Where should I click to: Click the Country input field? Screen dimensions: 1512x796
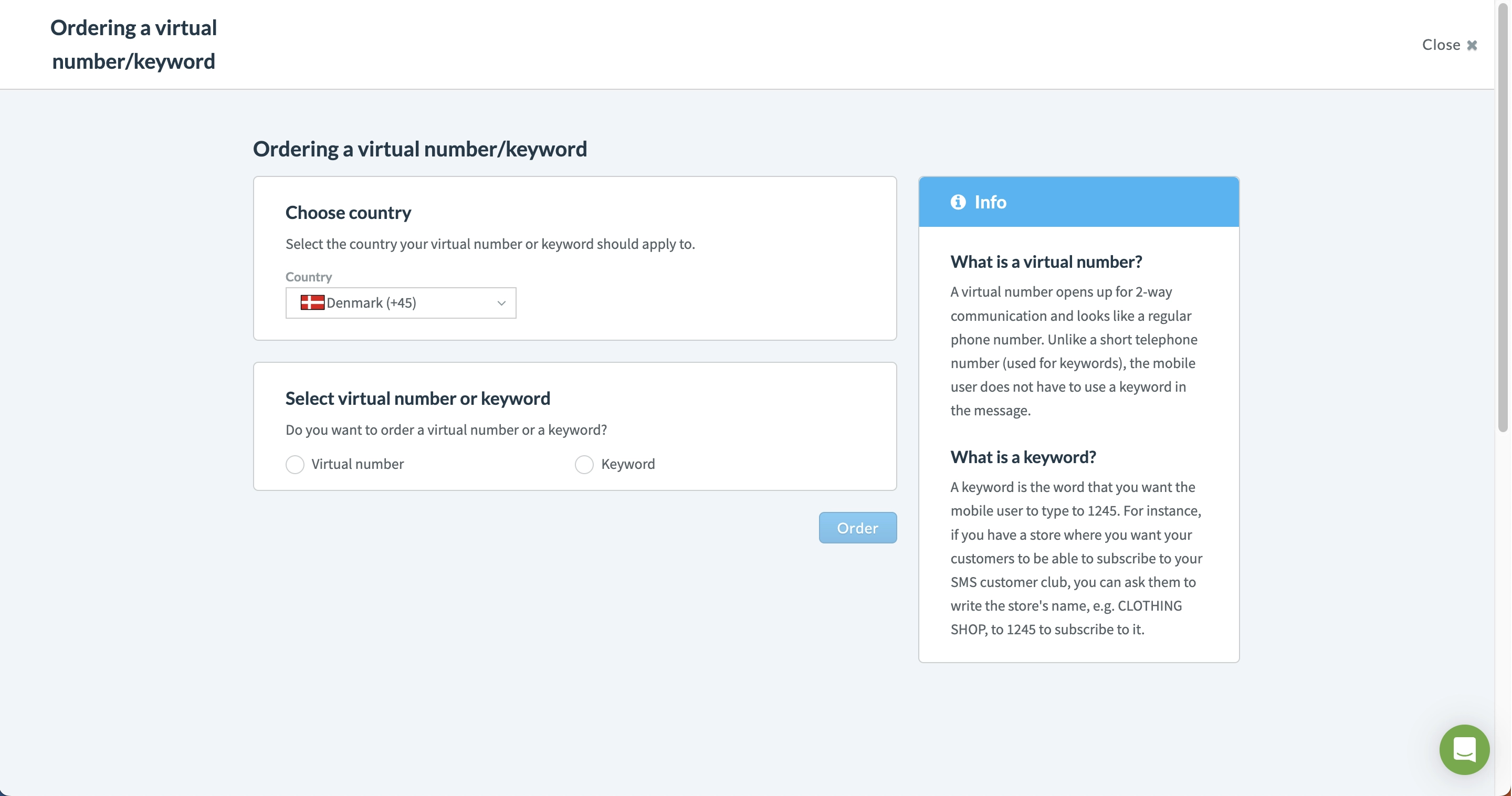tap(400, 302)
